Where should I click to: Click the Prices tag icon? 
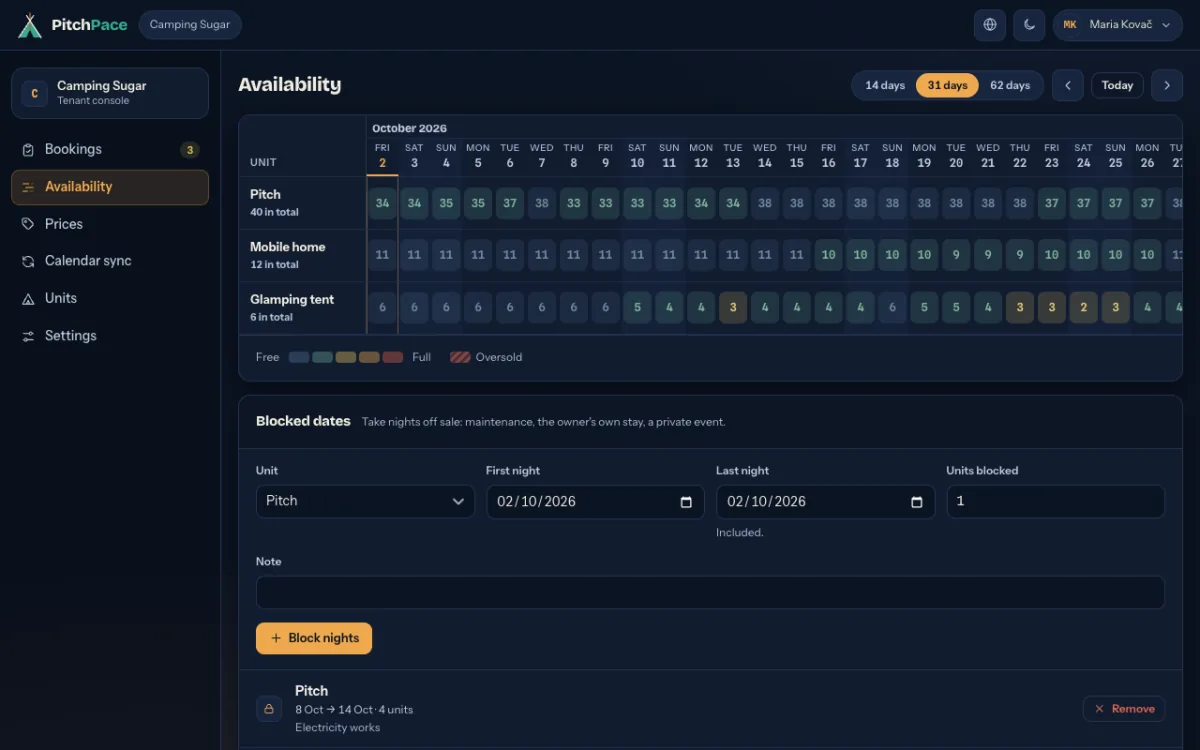(x=28, y=224)
